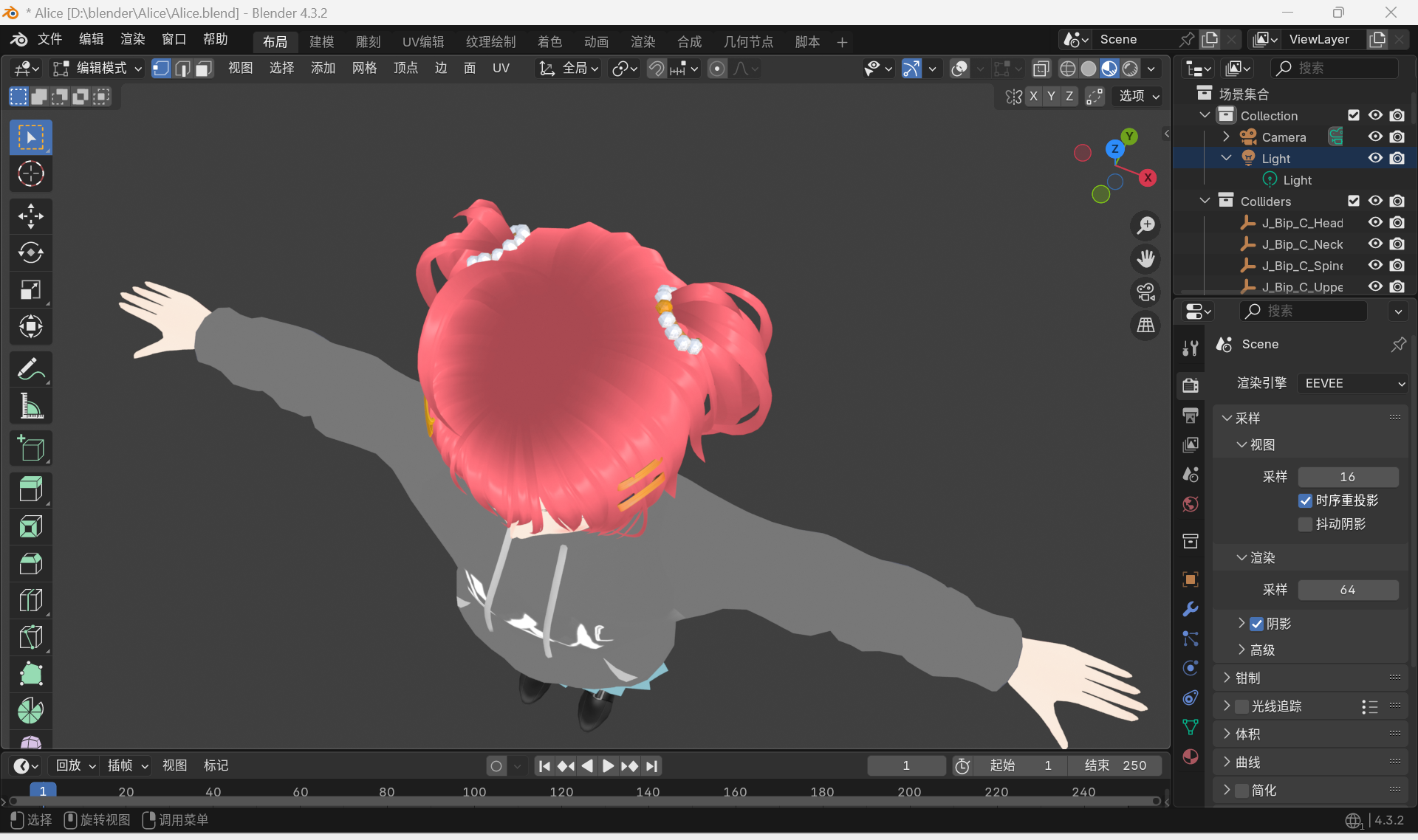Open the Modifiers wrench properties tab

[x=1190, y=609]
